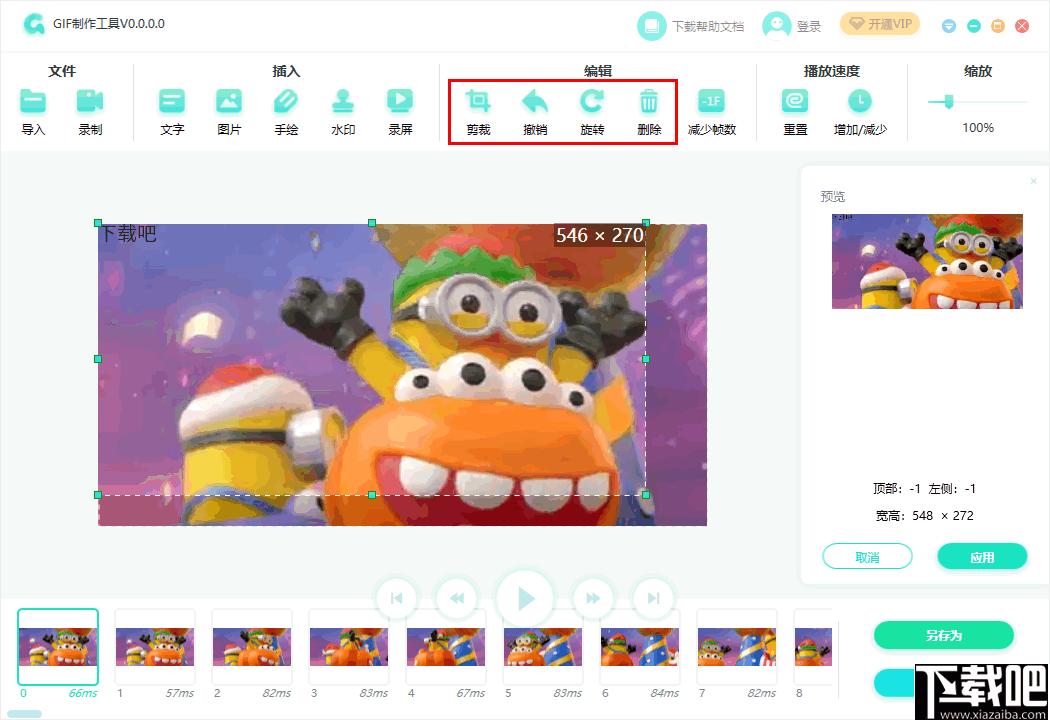This screenshot has width=1050, height=720.
Task: Save the GIF using 另存为 button
Action: click(944, 635)
